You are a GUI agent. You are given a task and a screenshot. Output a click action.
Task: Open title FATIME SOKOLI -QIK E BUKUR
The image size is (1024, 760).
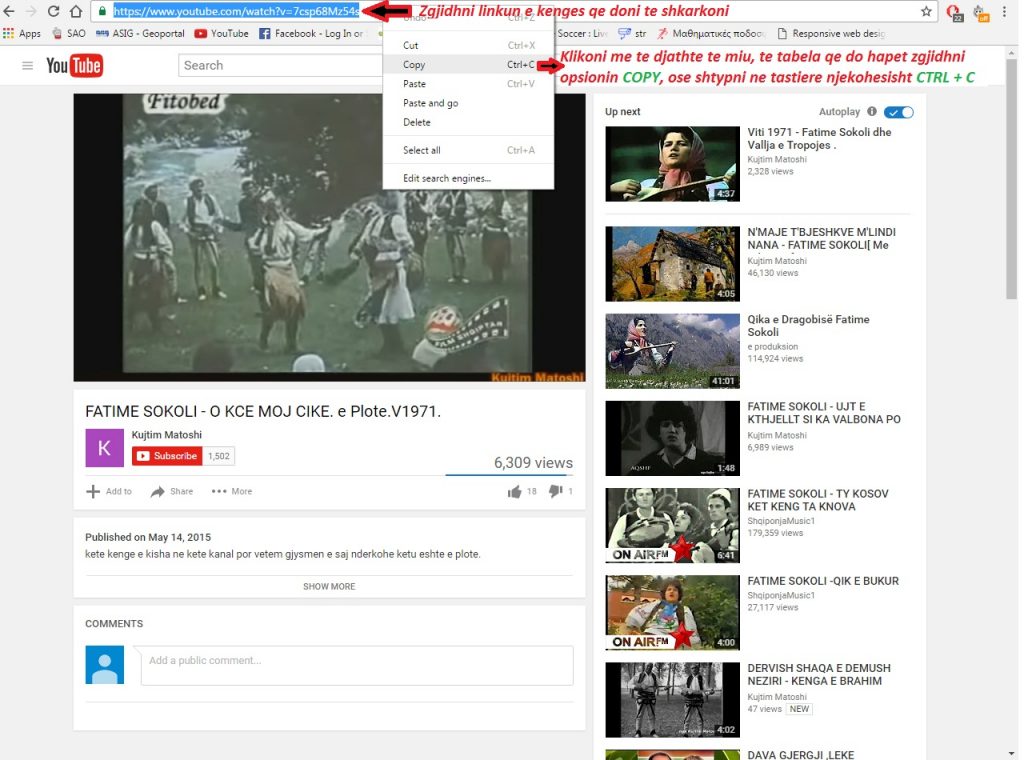(824, 581)
